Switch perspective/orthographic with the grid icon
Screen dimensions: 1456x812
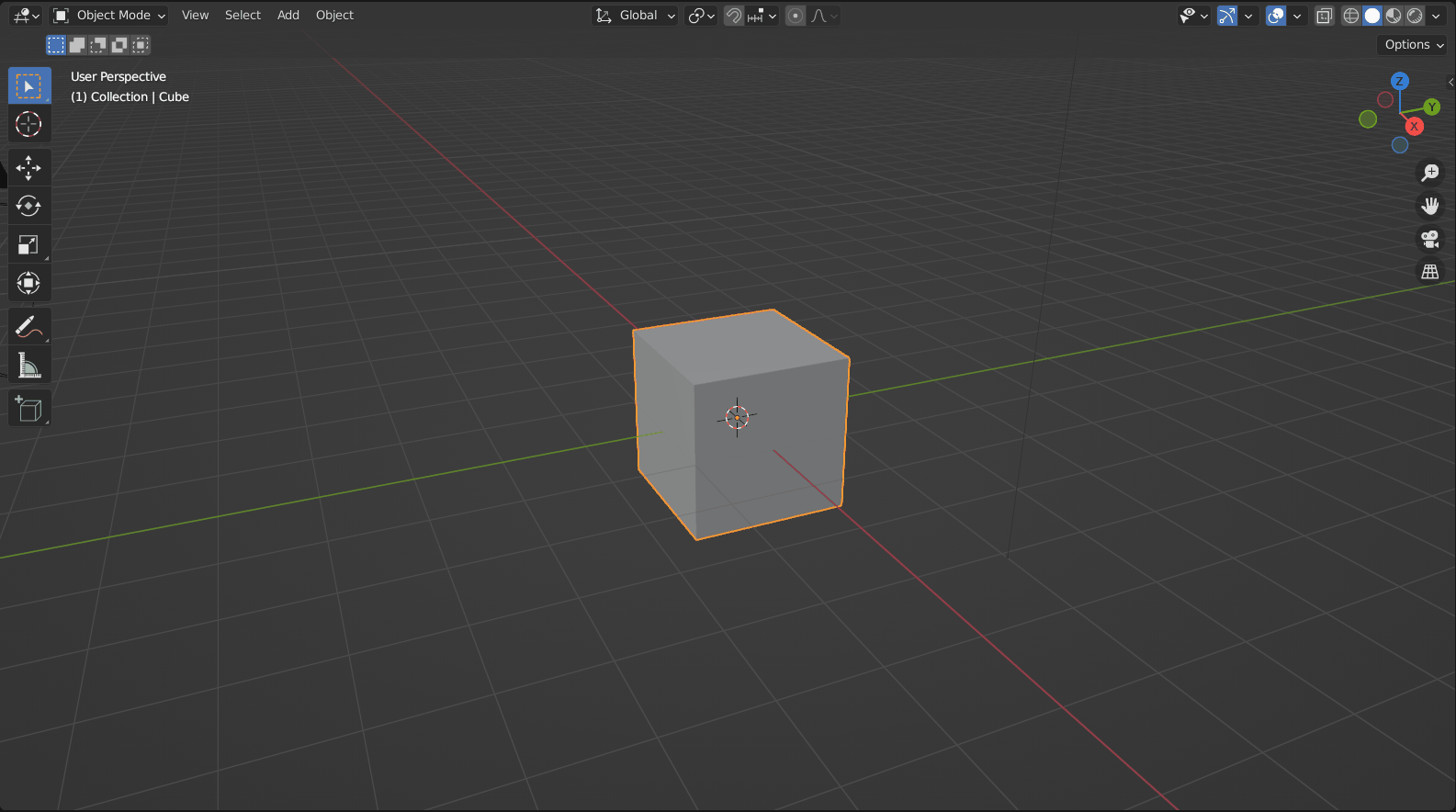[1430, 272]
